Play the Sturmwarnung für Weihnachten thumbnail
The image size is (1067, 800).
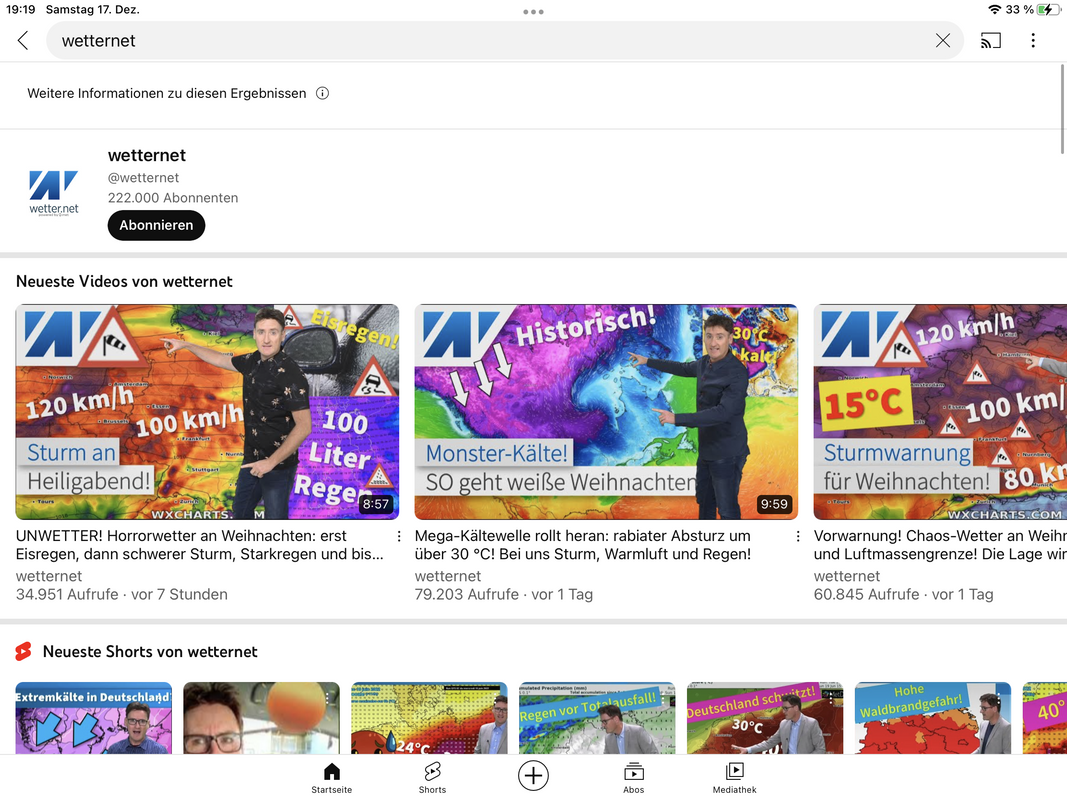tap(940, 412)
